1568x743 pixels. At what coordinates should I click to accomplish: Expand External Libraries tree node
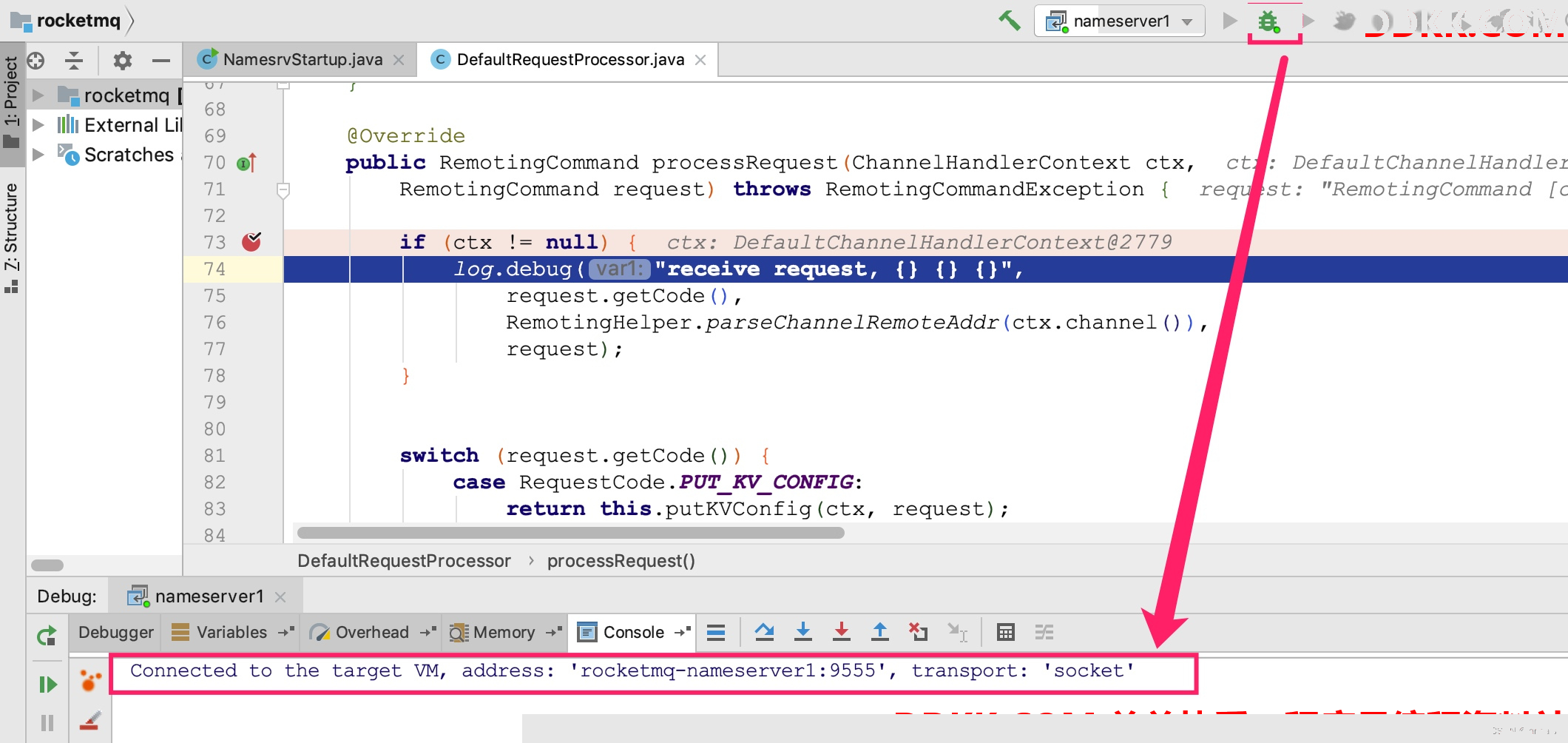pos(38,124)
